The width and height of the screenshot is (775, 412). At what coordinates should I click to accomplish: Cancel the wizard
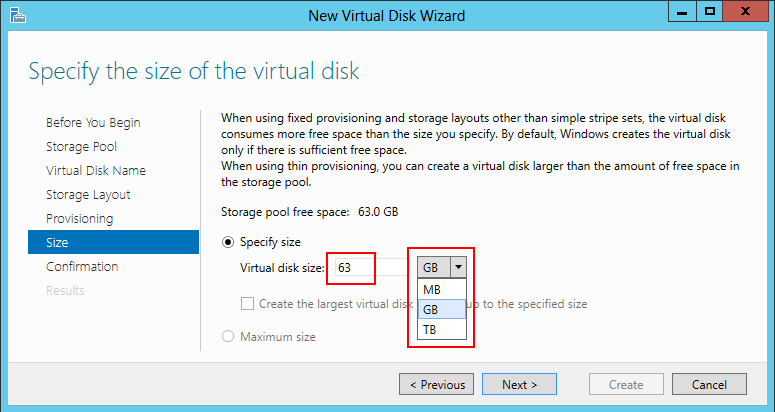pyautogui.click(x=709, y=384)
